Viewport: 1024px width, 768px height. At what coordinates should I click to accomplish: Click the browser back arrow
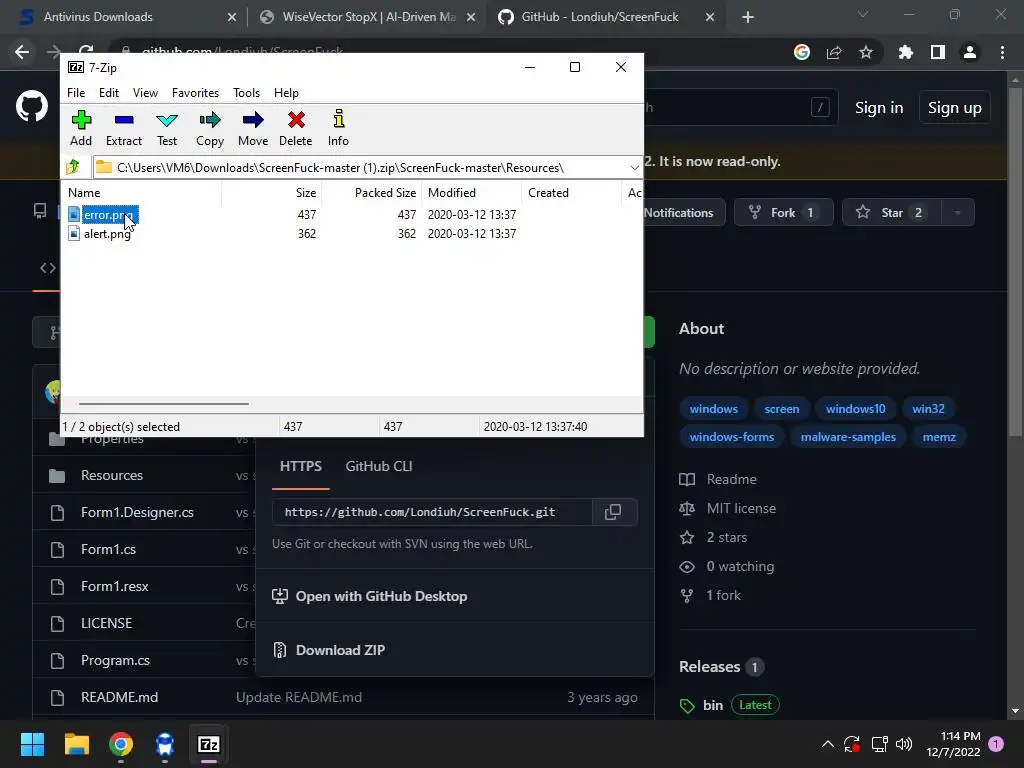pos(22,52)
